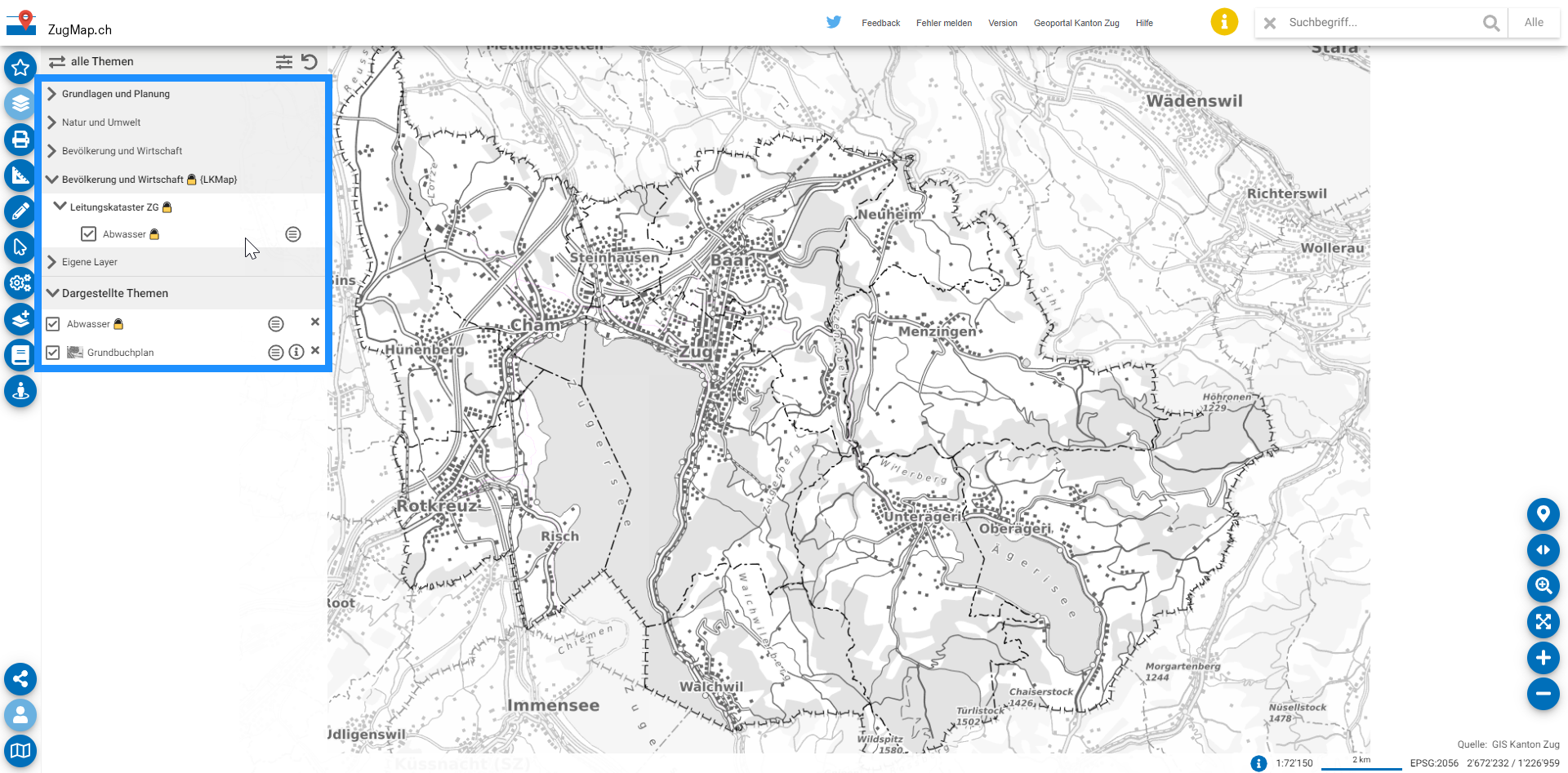Click the Suchbegriff search field
This screenshot has width=1568, height=773.
pos(1380,23)
